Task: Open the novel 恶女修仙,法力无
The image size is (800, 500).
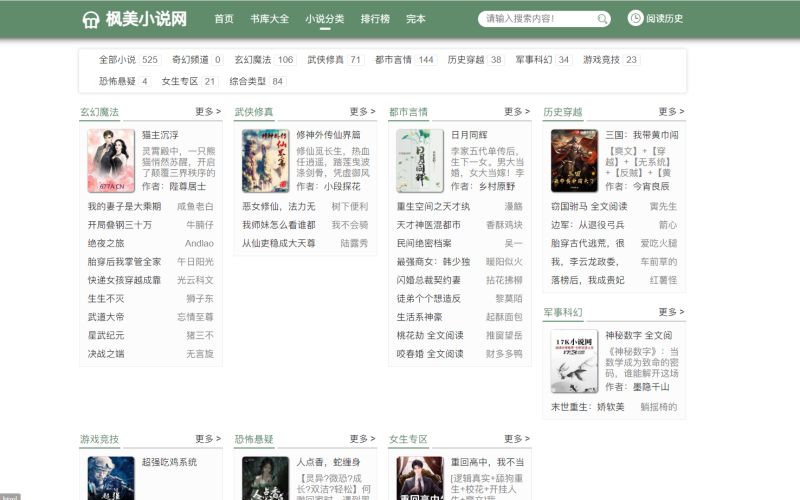Action: click(279, 207)
